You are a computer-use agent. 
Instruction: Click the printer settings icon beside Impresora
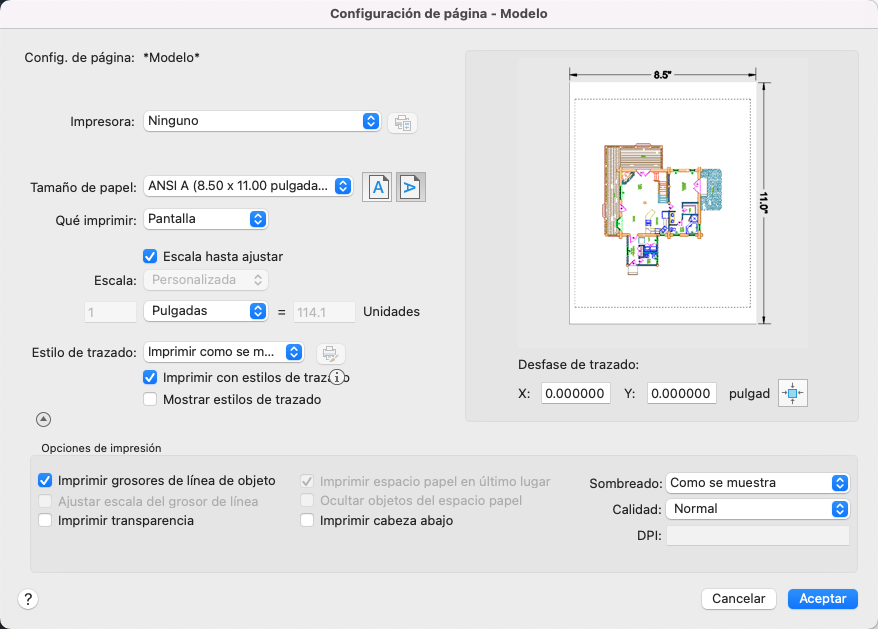[x=402, y=122]
